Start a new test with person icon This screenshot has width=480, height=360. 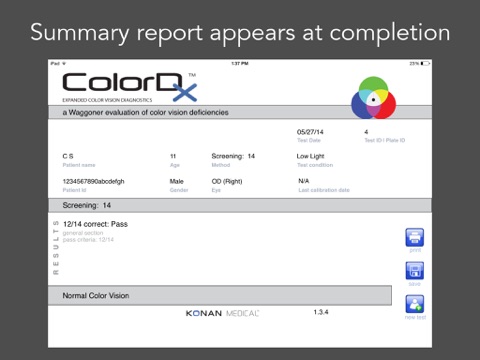pos(414,304)
